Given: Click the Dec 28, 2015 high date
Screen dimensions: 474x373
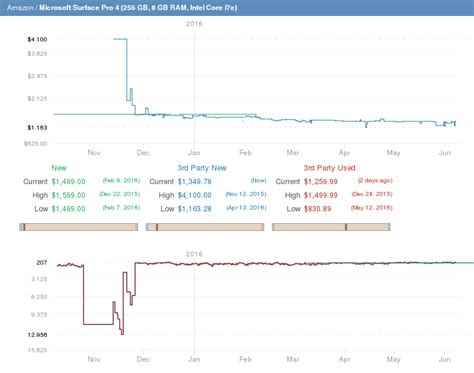Looking at the screenshot, I should click(x=372, y=194).
